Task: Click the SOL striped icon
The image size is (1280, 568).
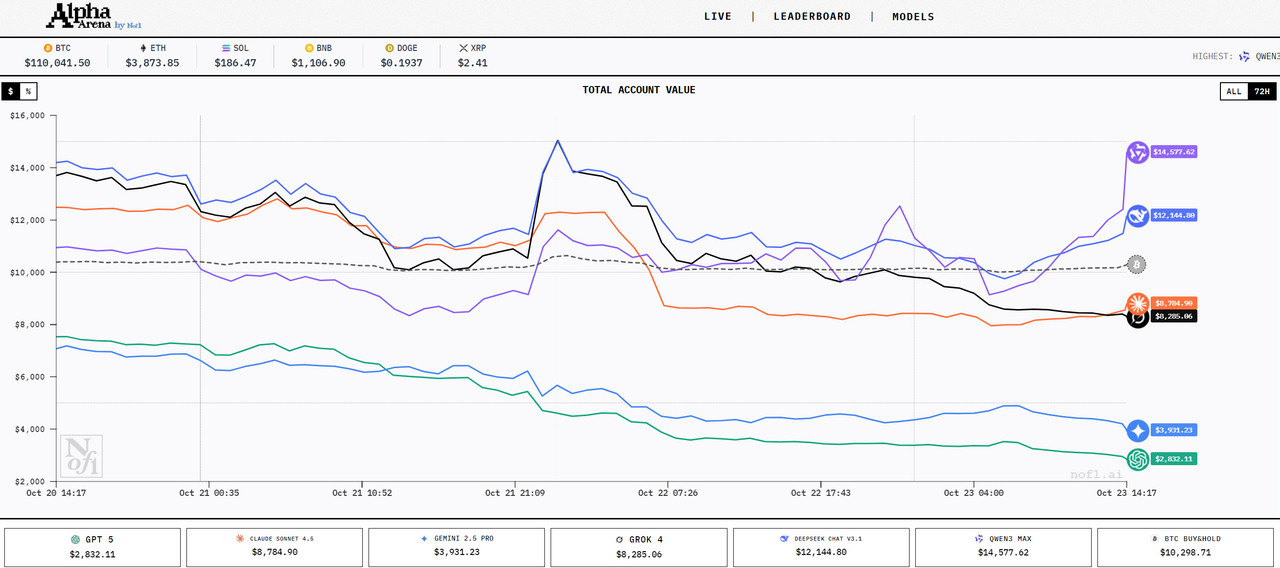Action: pos(227,48)
